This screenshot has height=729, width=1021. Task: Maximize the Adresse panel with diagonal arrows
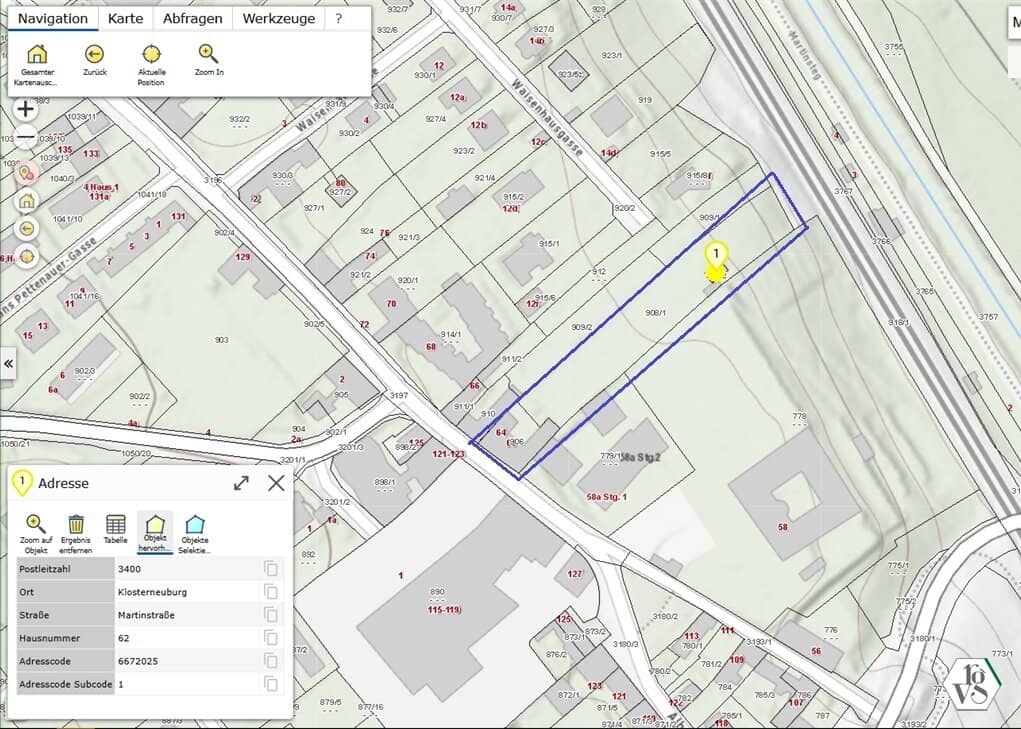[241, 483]
